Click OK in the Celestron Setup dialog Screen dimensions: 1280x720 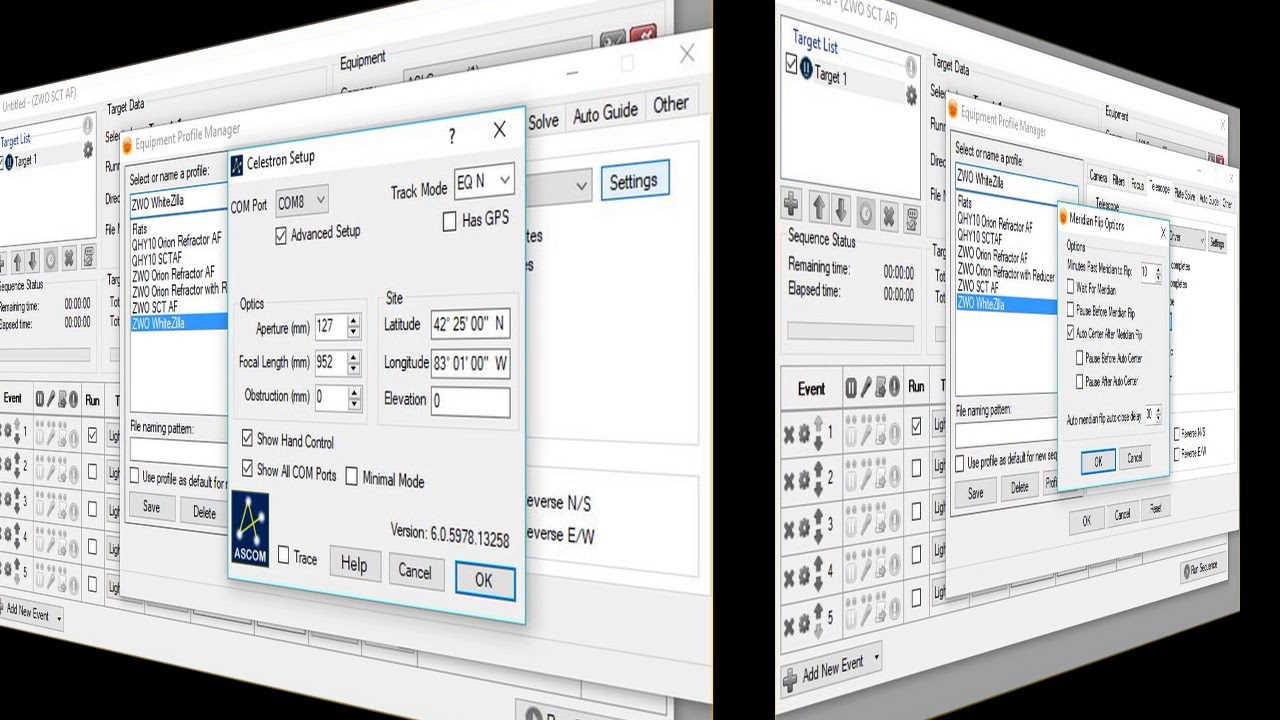pos(485,580)
